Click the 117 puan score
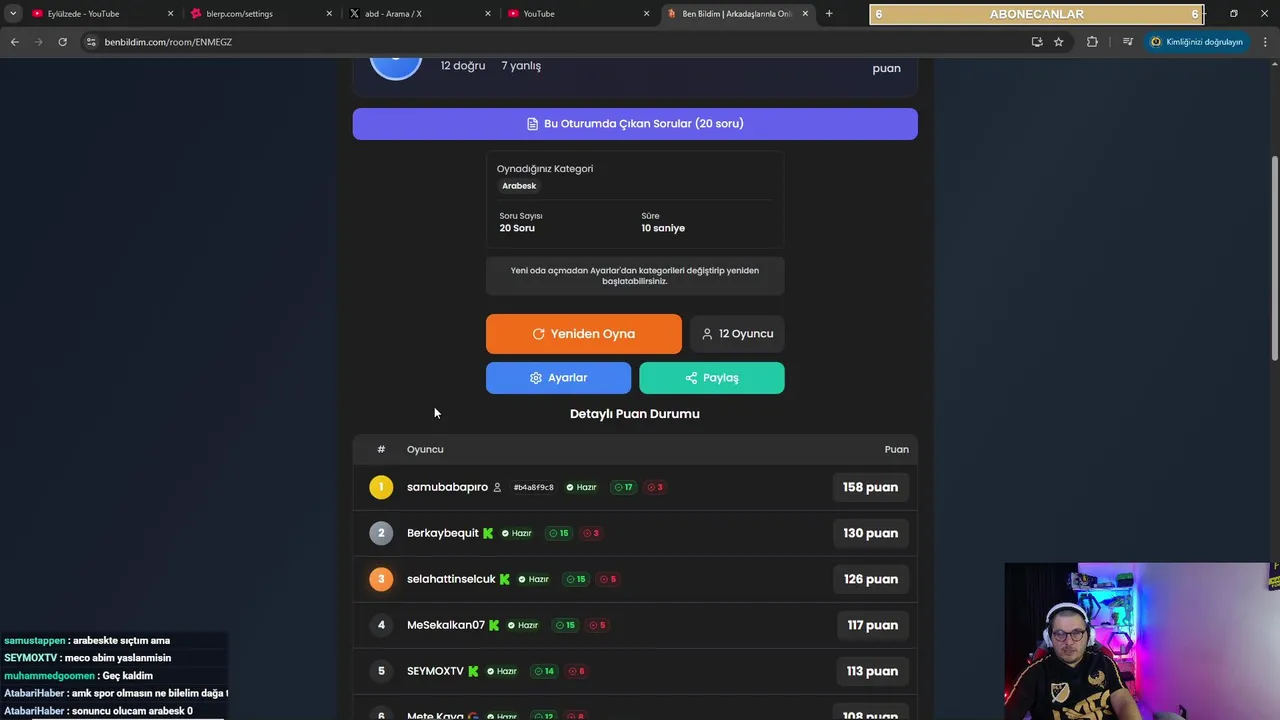This screenshot has width=1280, height=720. pos(872,625)
